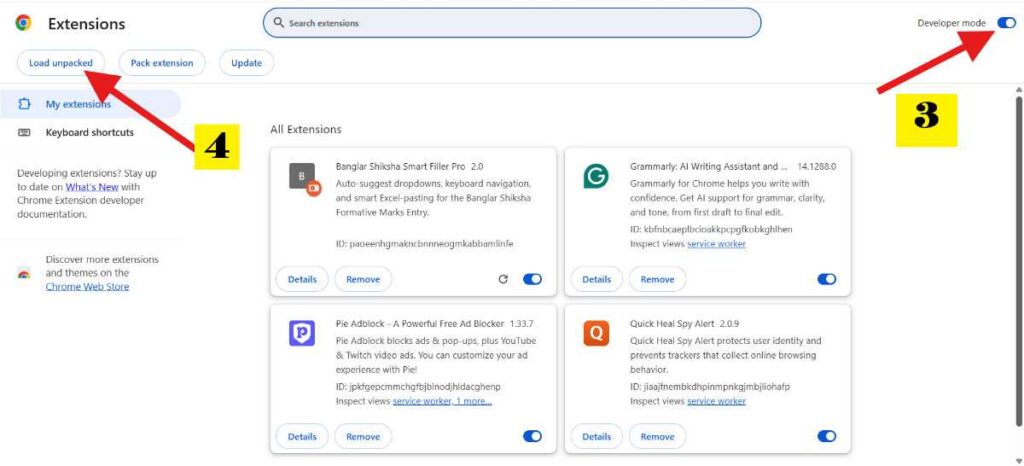Click Grammarly version 14.1288.0 text
This screenshot has width=1024, height=466.
click(816, 166)
